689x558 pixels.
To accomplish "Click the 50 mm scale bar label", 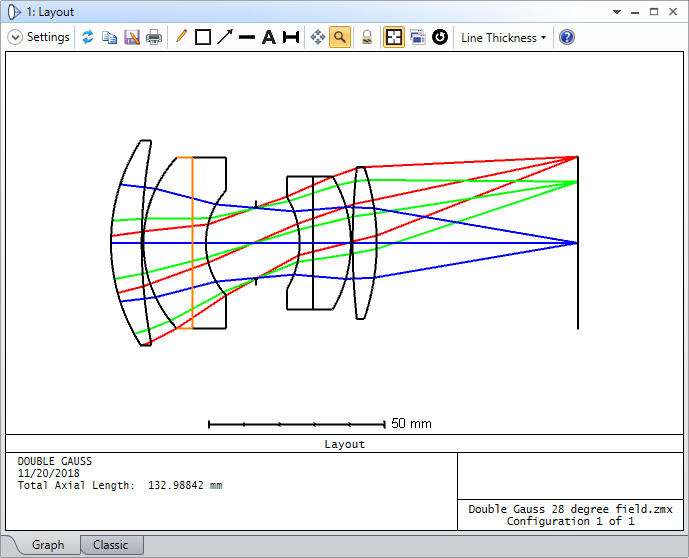I will click(411, 424).
